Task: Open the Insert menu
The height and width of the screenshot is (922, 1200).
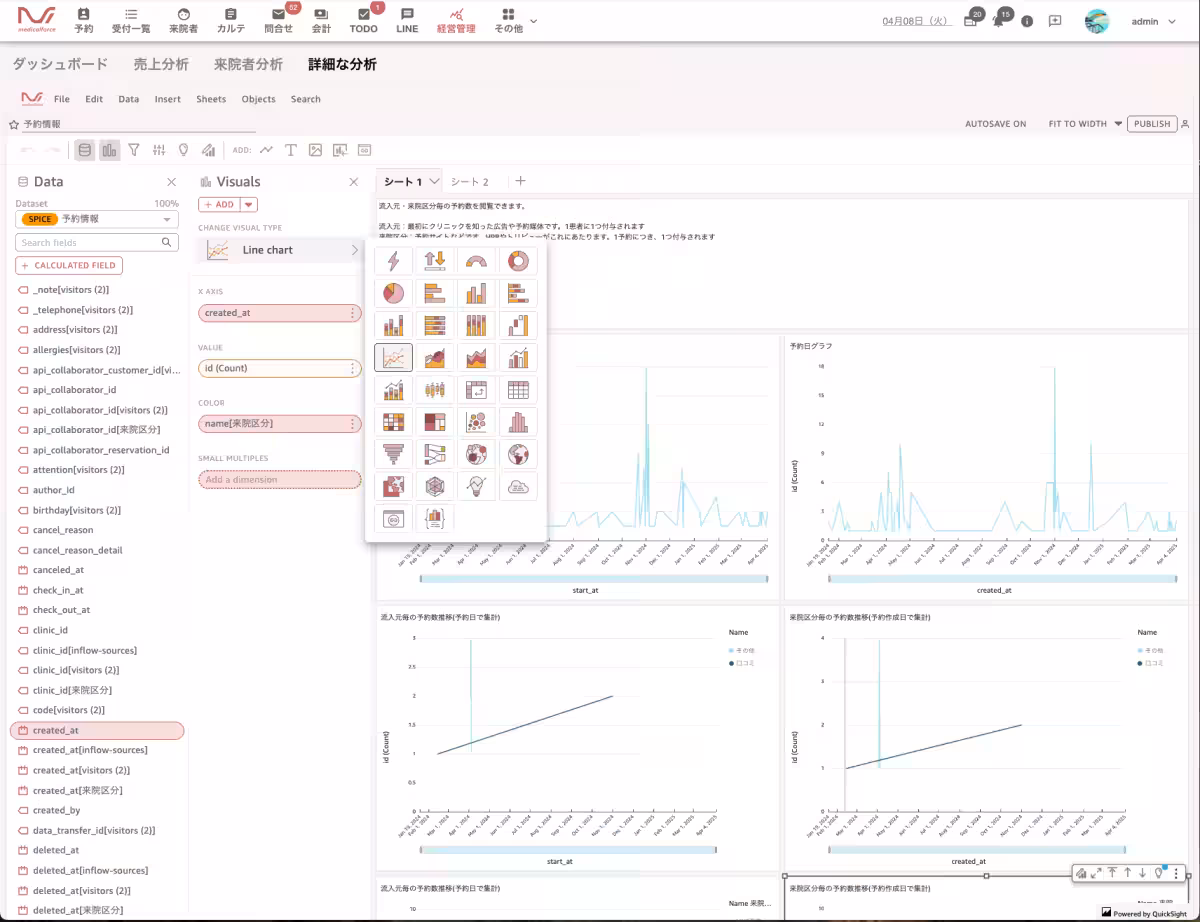Action: click(167, 99)
